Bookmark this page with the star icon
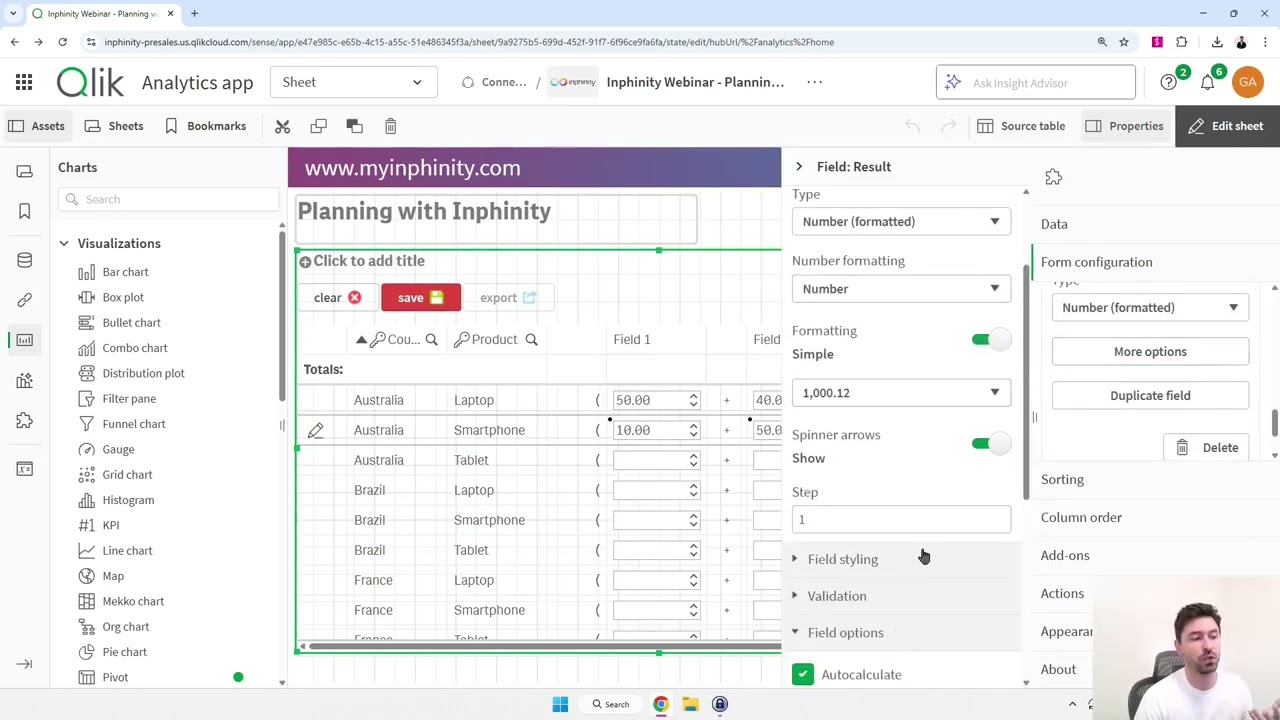Screen dimensions: 1280x720 coord(1124,42)
